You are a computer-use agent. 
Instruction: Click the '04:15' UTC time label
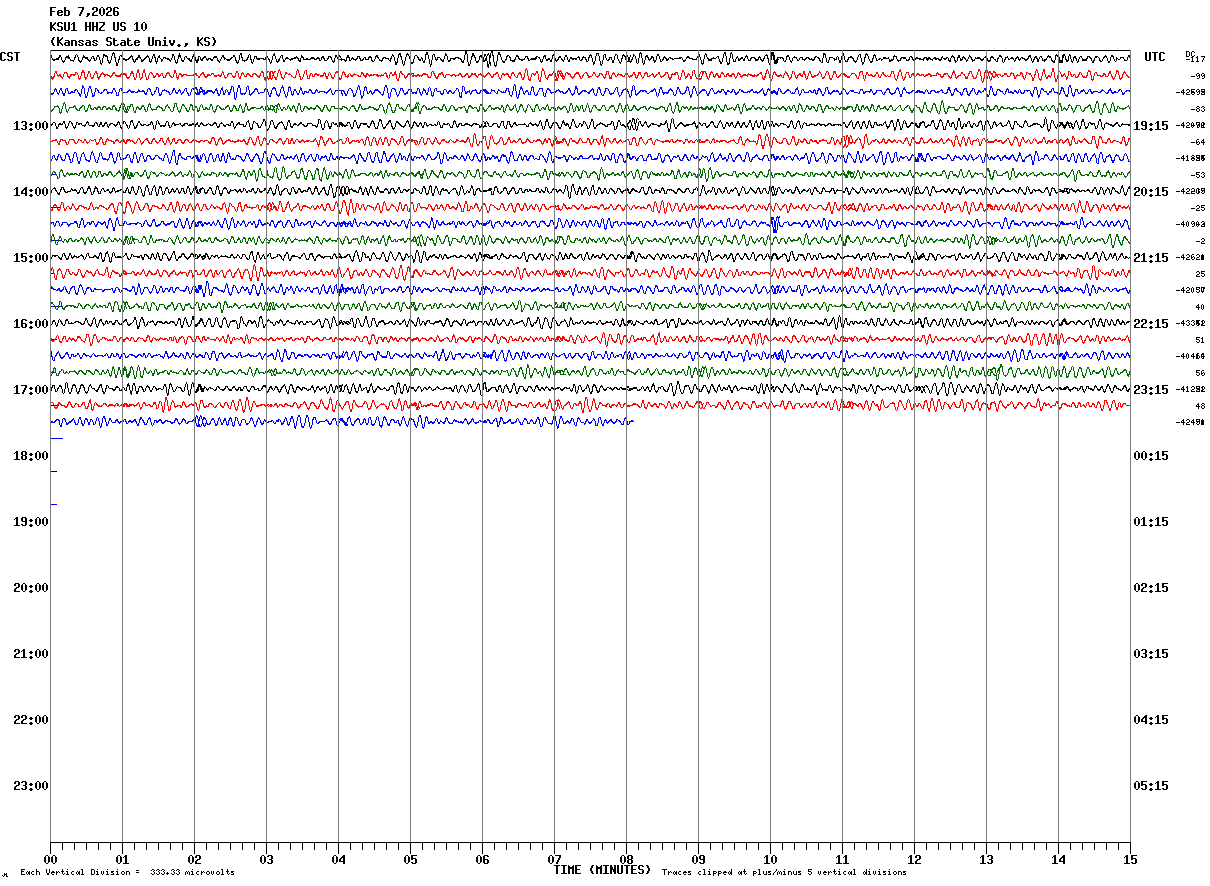[1151, 720]
